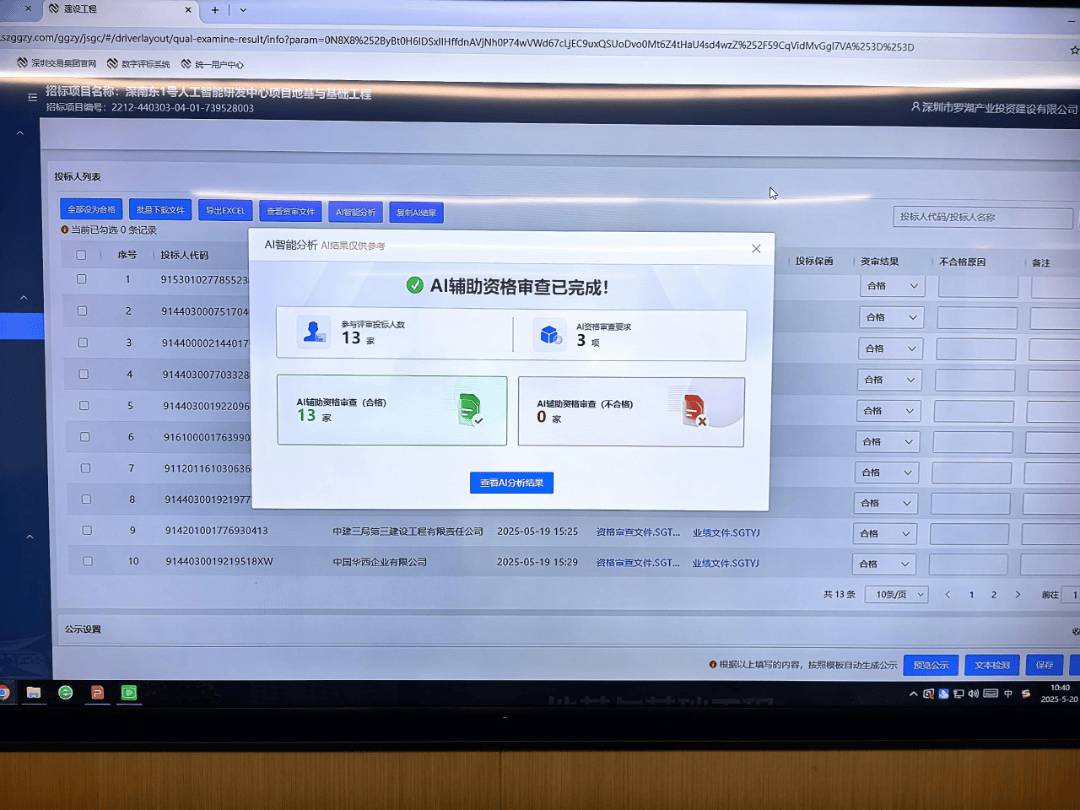This screenshot has height=810, width=1080.
Task: Close the AI智能分析 dialog with X icon
Action: click(x=756, y=249)
